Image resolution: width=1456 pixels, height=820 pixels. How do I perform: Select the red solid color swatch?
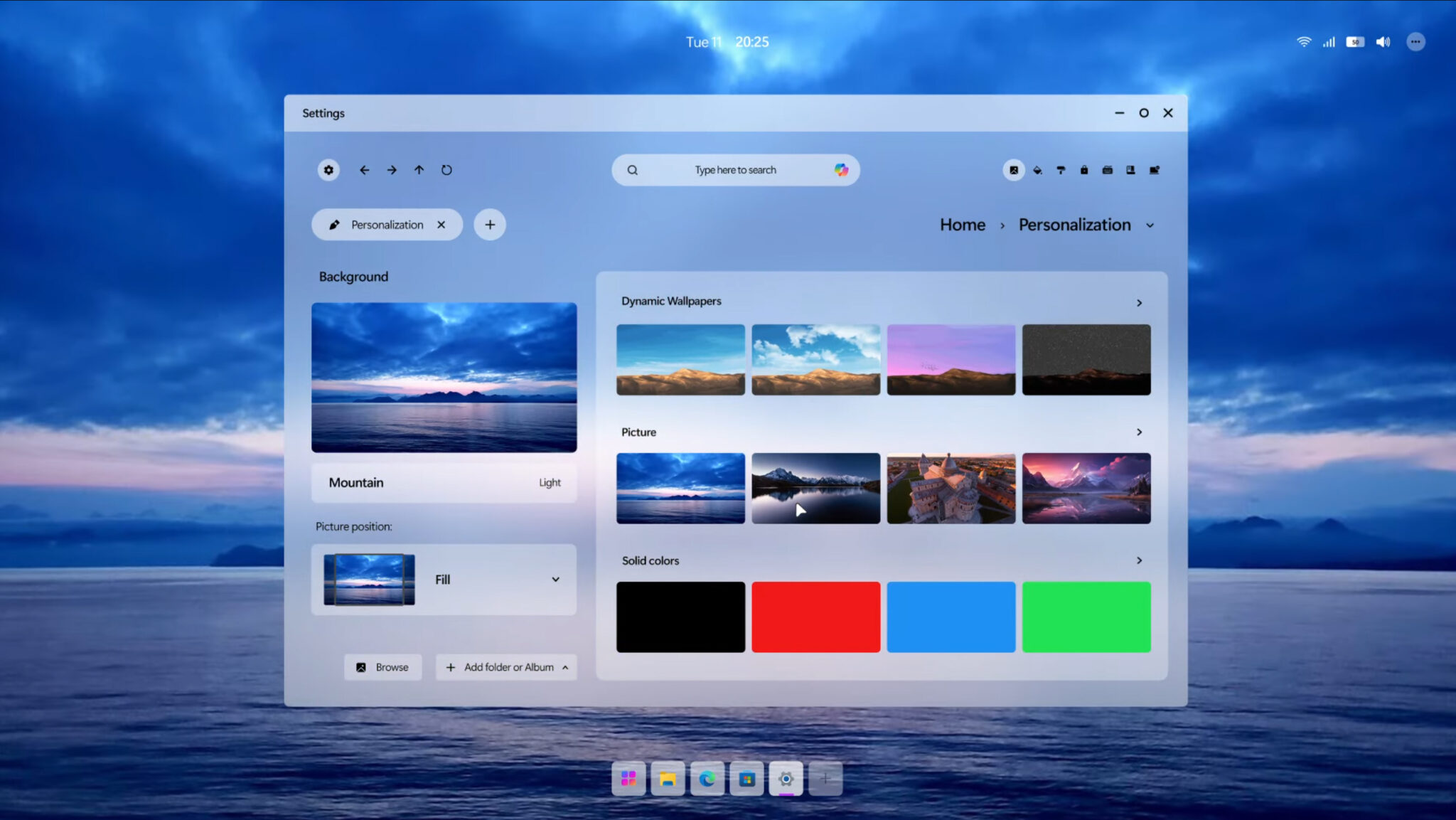point(815,617)
